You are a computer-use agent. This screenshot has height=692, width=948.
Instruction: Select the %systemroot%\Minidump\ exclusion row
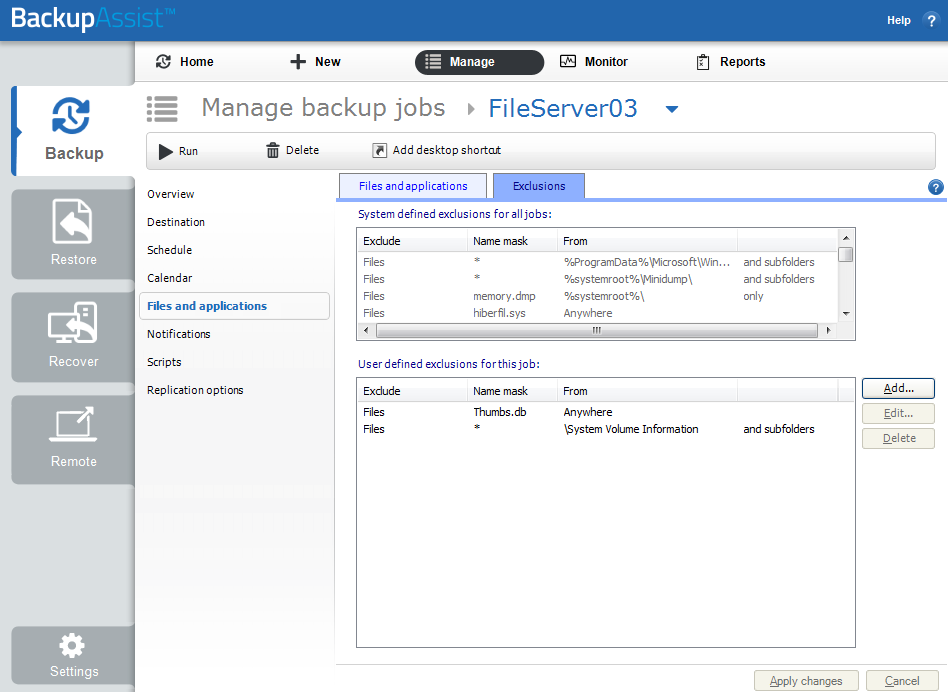point(597,279)
